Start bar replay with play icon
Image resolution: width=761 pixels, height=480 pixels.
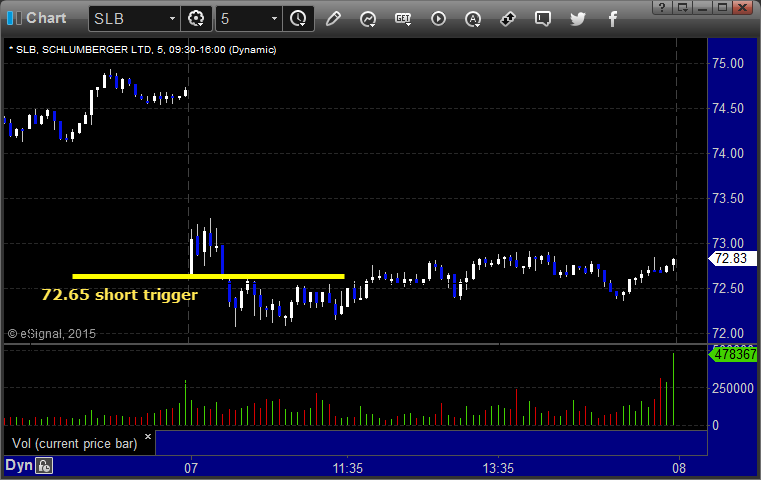click(438, 19)
